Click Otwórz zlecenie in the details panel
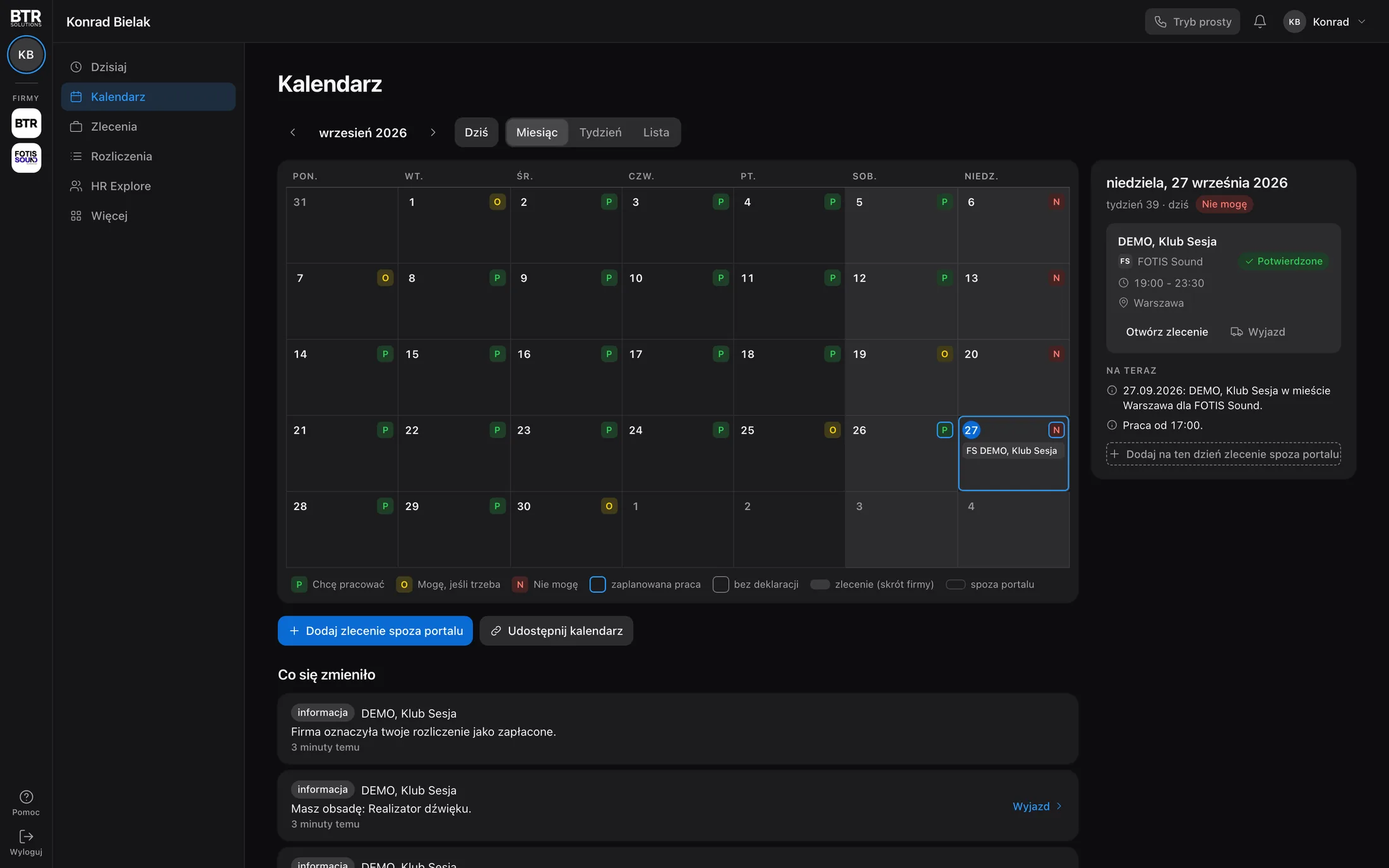 click(x=1167, y=332)
